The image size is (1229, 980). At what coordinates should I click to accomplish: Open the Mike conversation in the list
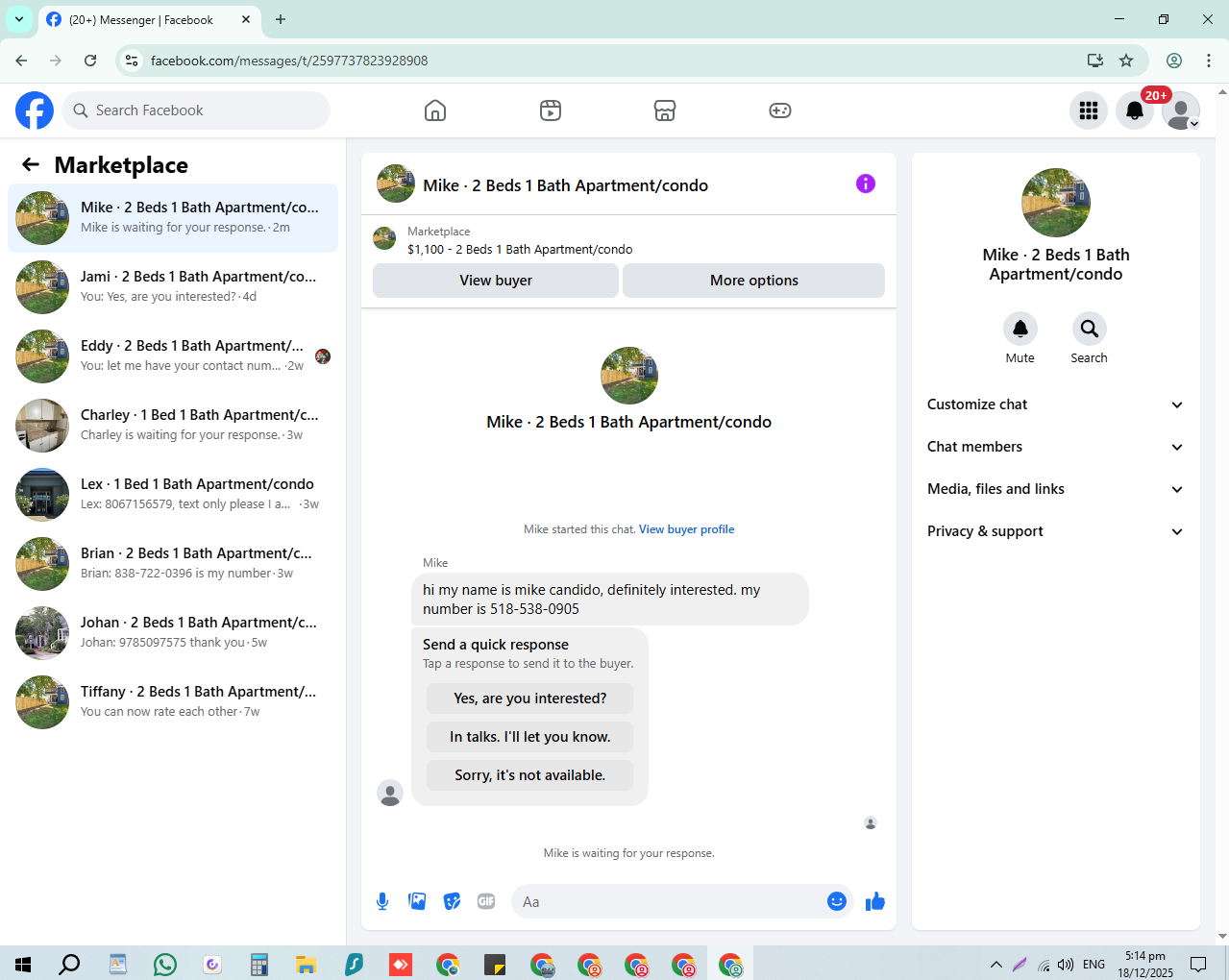tap(173, 218)
